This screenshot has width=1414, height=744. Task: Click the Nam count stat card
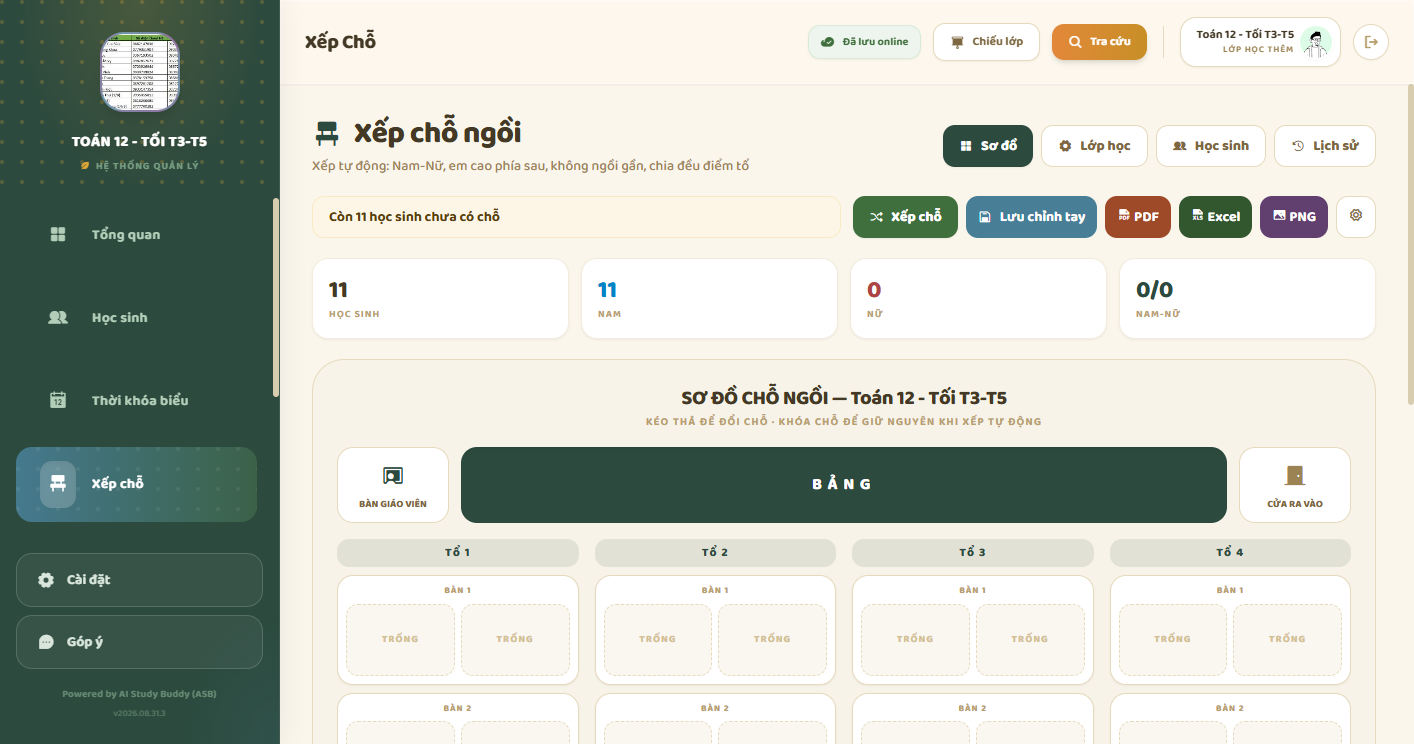pyautogui.click(x=709, y=299)
